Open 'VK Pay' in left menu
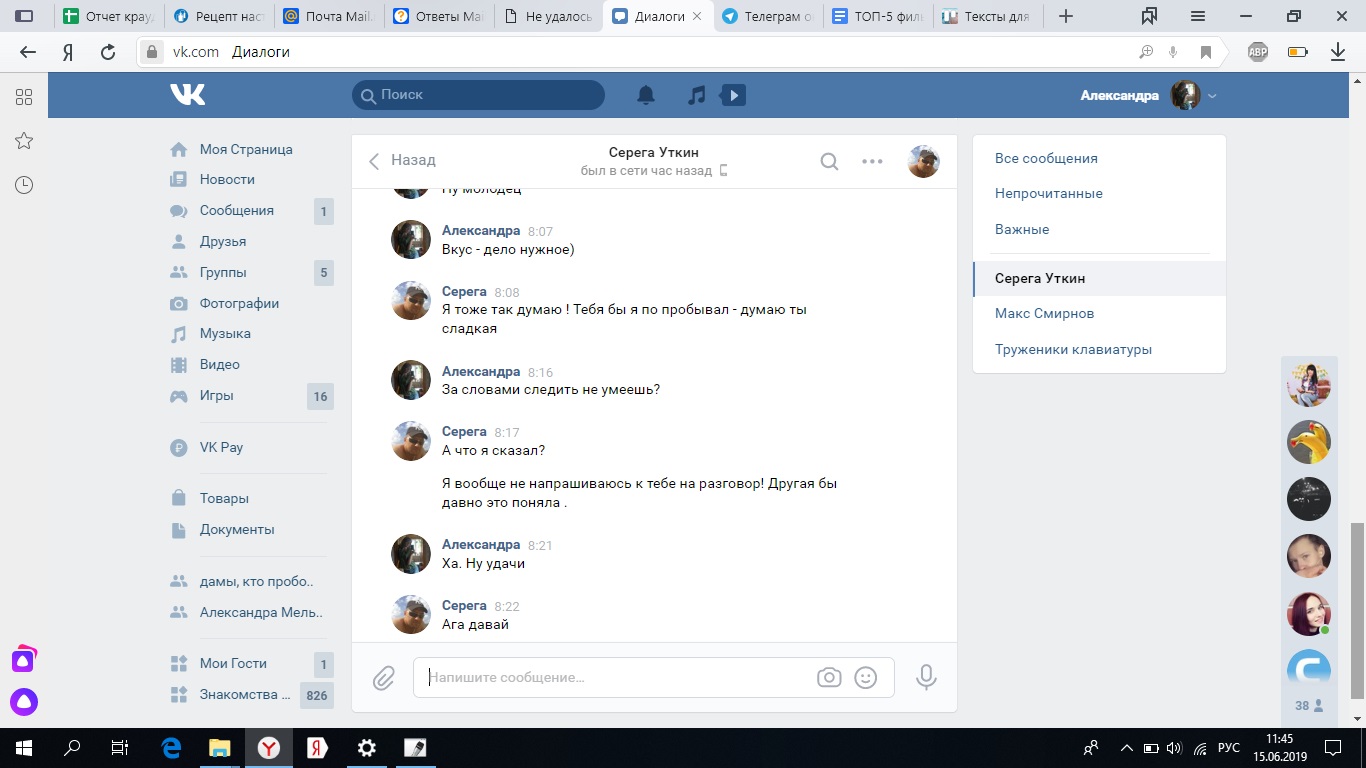The height and width of the screenshot is (768, 1366). point(221,447)
